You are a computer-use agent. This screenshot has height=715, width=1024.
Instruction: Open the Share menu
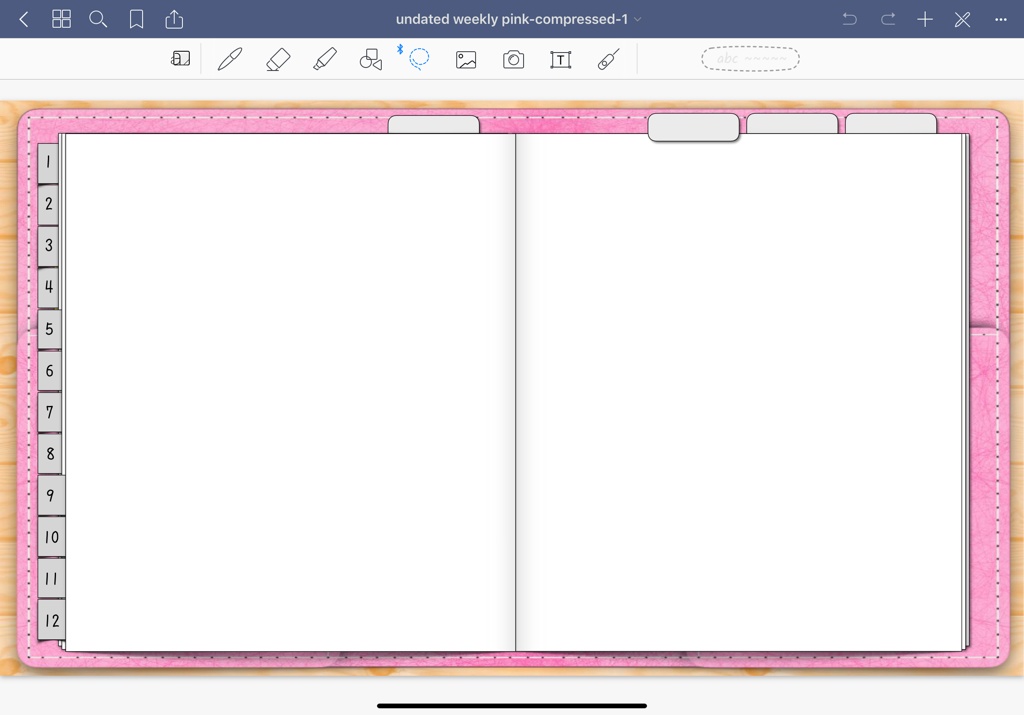175,18
